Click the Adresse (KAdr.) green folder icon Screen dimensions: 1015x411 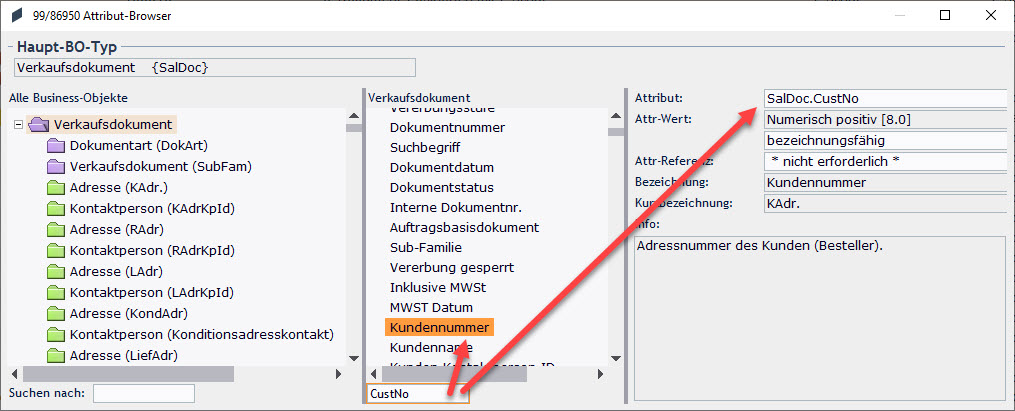(57, 188)
